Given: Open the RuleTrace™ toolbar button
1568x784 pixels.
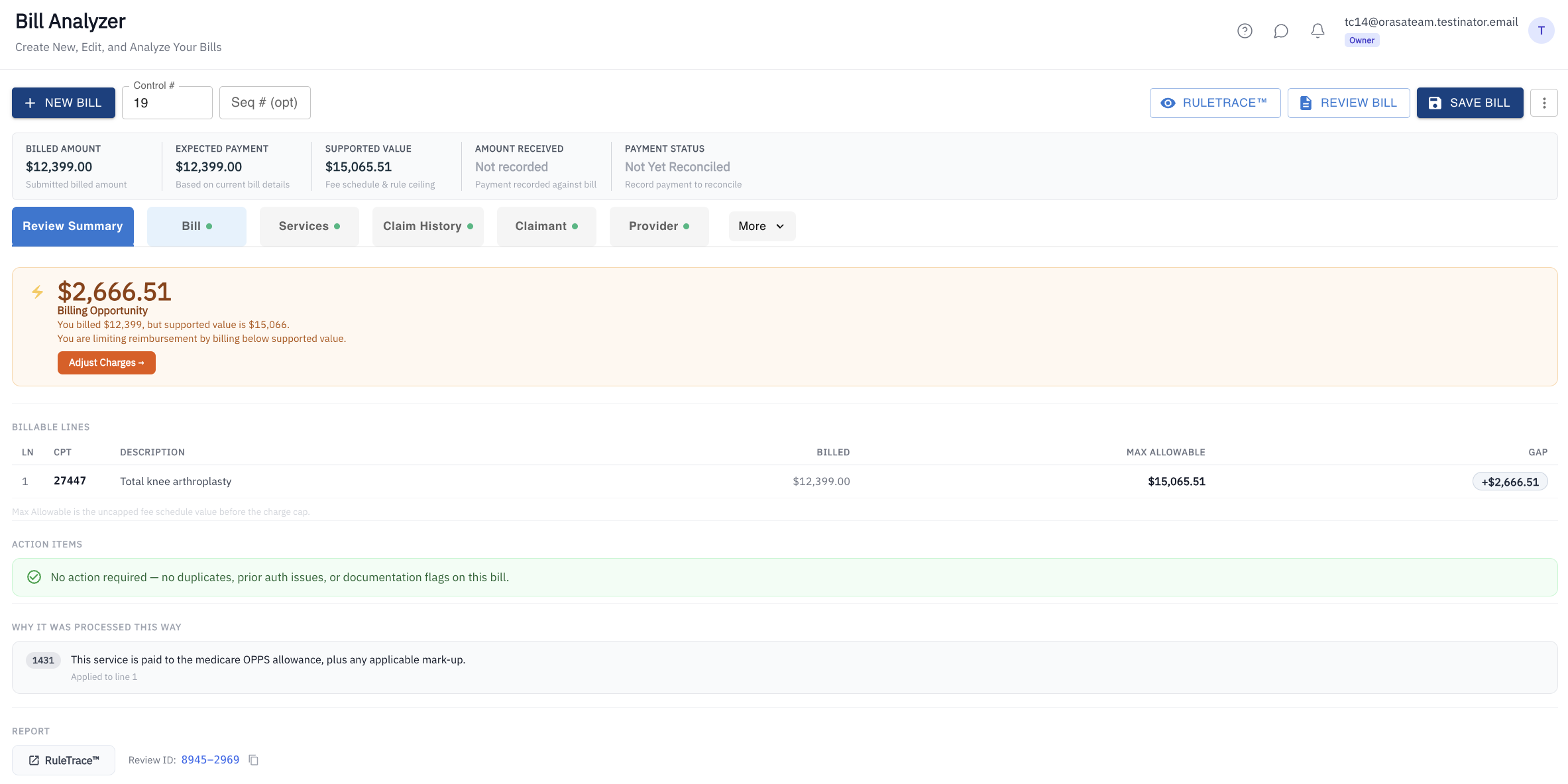Looking at the screenshot, I should click(x=1215, y=103).
